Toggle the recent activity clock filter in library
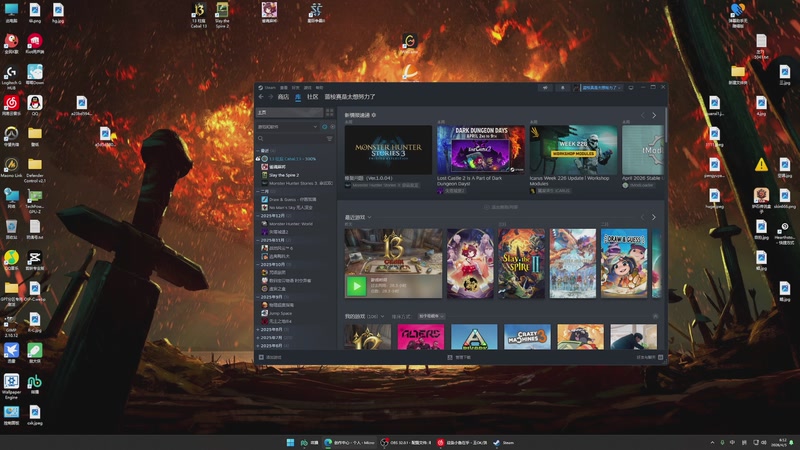Viewport: 800px width, 450px height. click(324, 127)
